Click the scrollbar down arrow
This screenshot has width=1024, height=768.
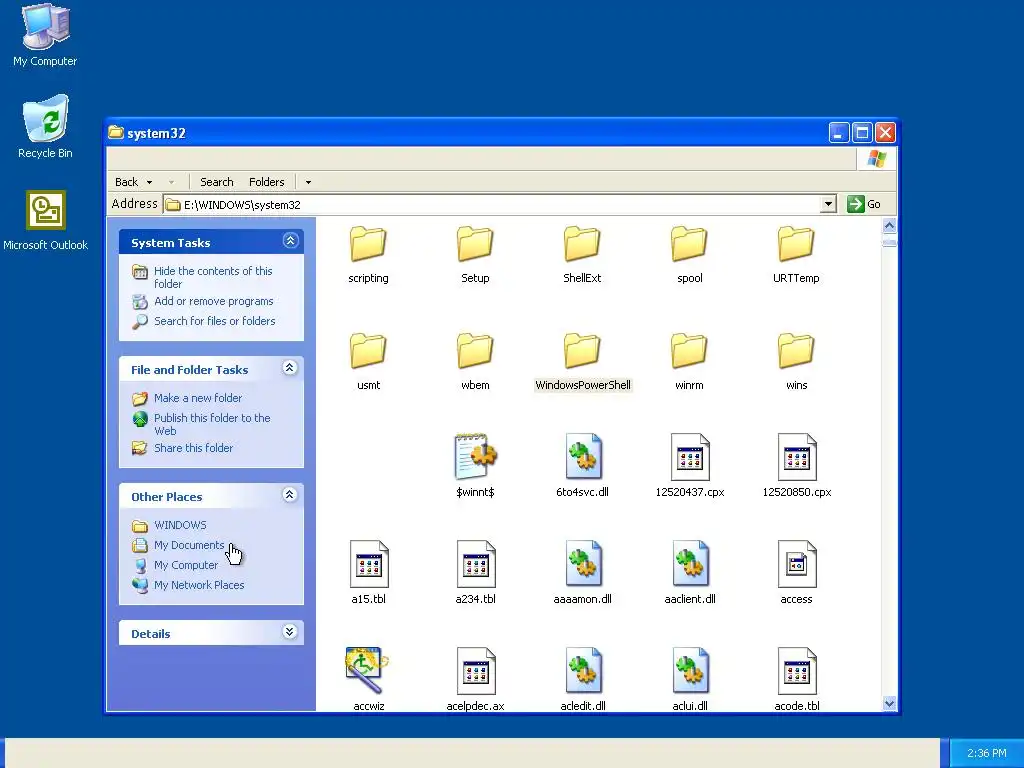[889, 703]
